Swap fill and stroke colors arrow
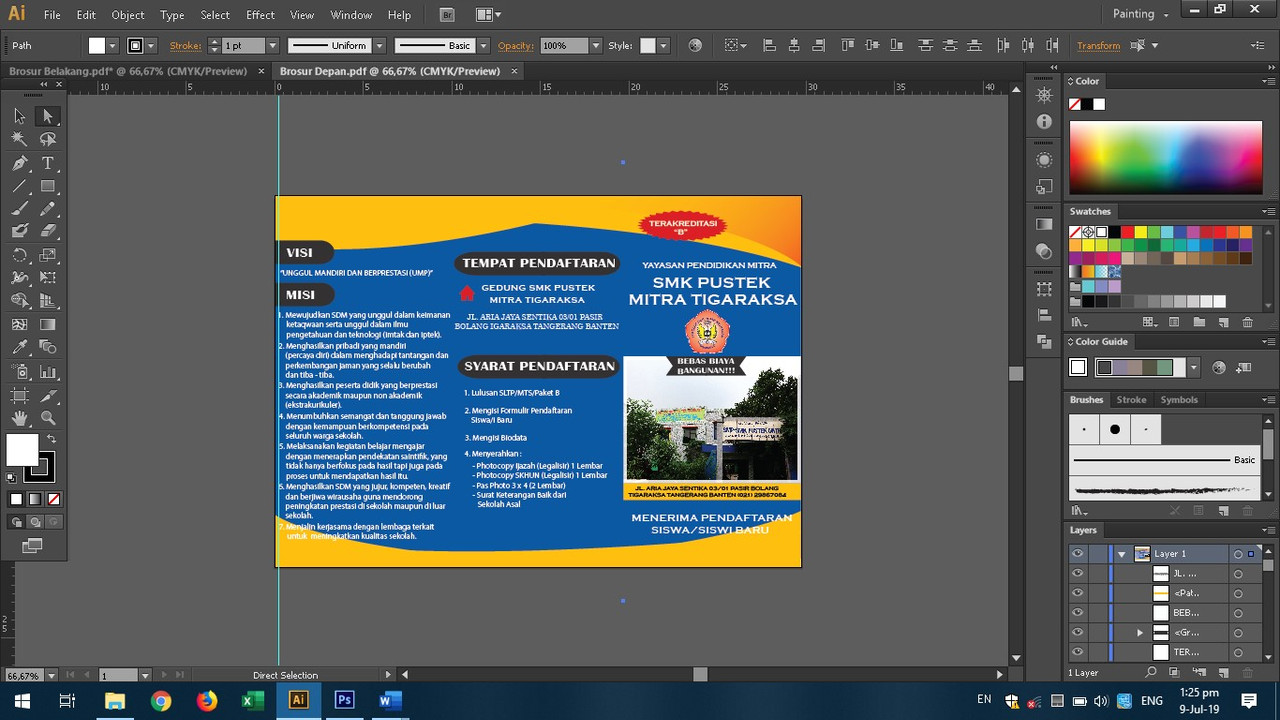The height and width of the screenshot is (720, 1280). [x=51, y=439]
